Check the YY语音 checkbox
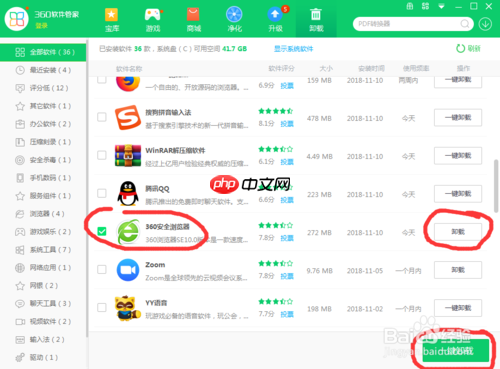The height and width of the screenshot is (369, 500). tap(102, 307)
